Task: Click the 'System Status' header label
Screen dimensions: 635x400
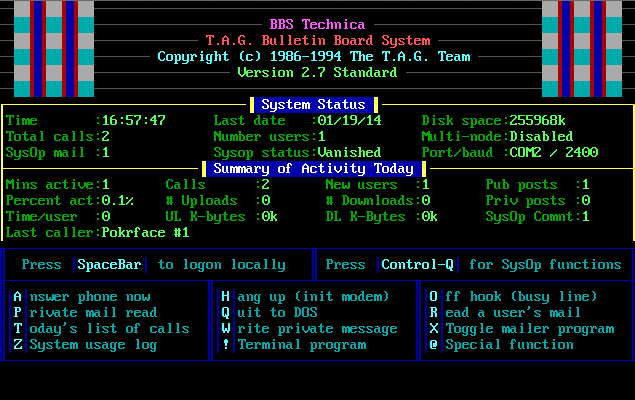Action: click(x=315, y=104)
